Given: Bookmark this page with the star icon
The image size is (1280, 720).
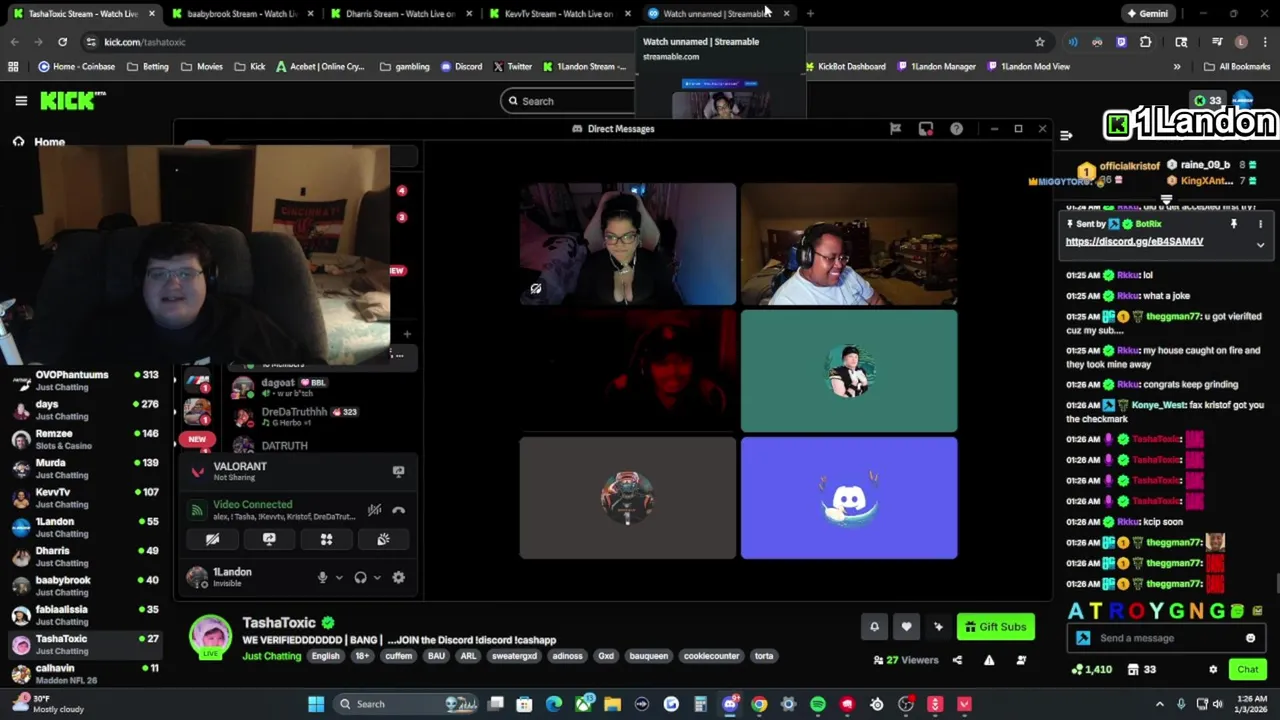Looking at the screenshot, I should (1040, 42).
